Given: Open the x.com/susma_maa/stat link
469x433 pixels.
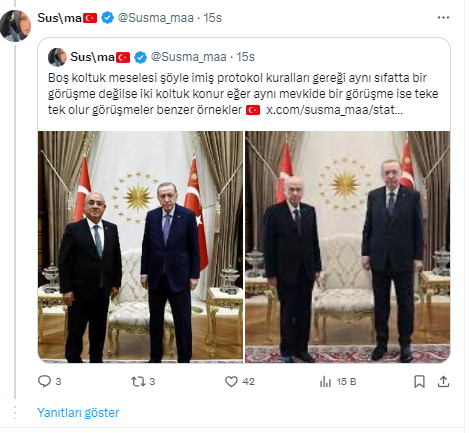Looking at the screenshot, I should (334, 110).
